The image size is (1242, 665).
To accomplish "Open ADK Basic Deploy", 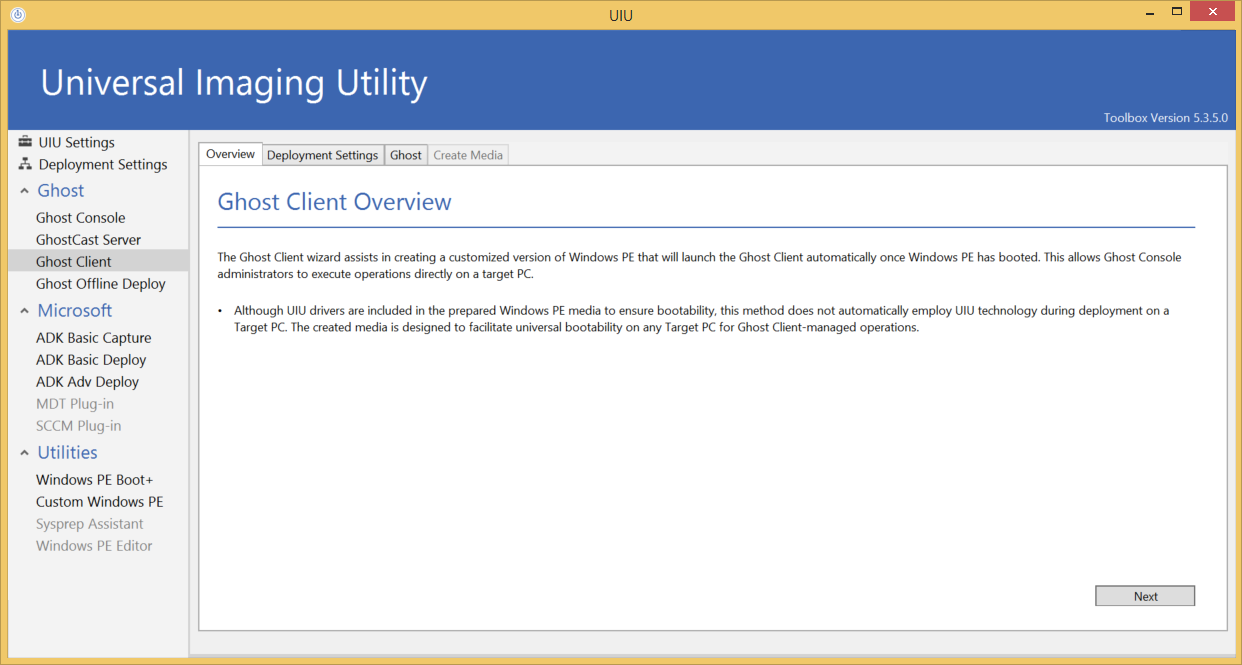I will [91, 359].
